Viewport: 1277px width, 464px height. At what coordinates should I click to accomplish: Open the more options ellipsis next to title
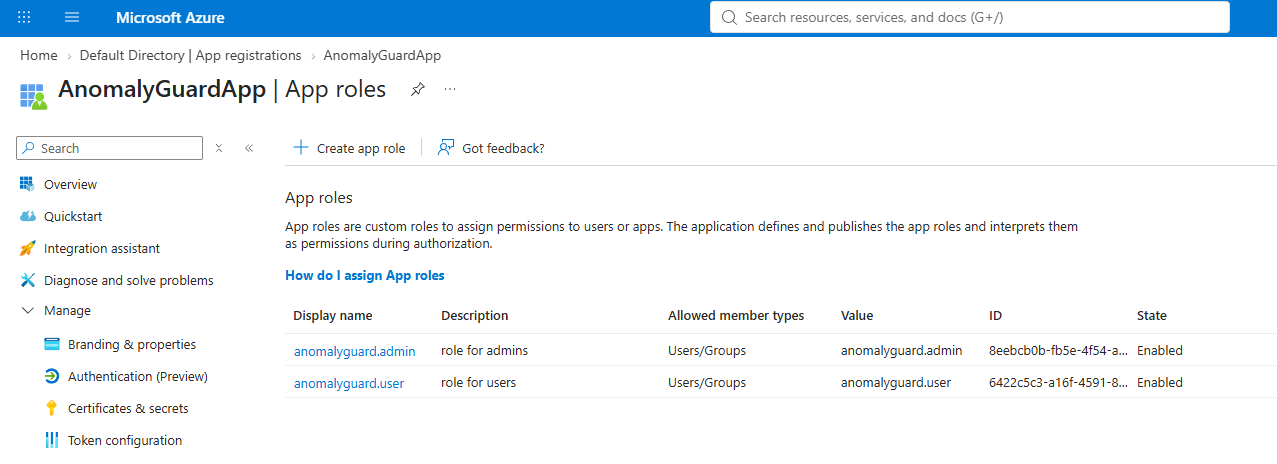click(x=450, y=89)
